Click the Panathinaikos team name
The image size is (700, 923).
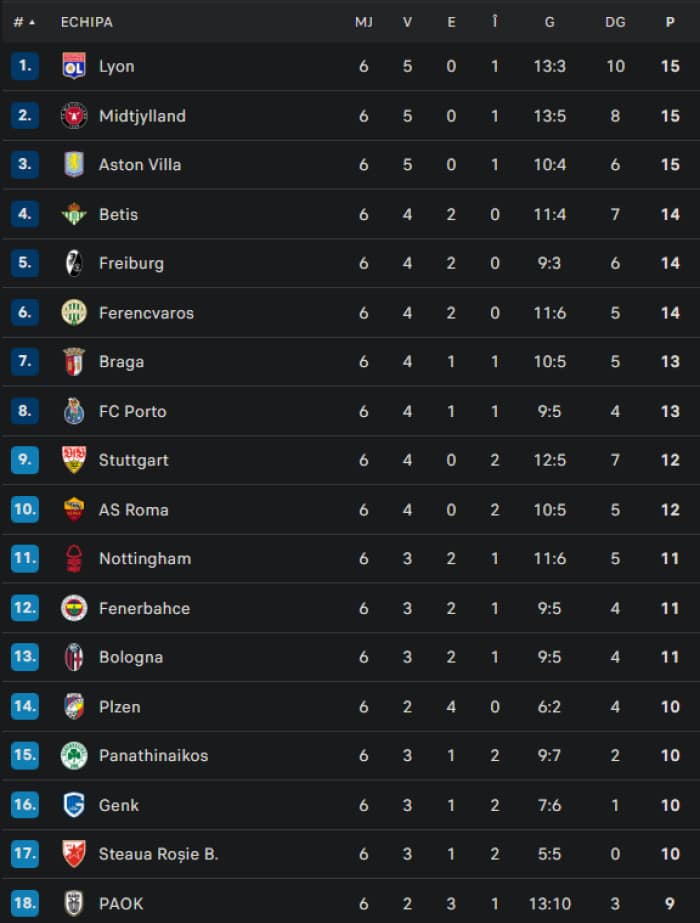coord(153,756)
